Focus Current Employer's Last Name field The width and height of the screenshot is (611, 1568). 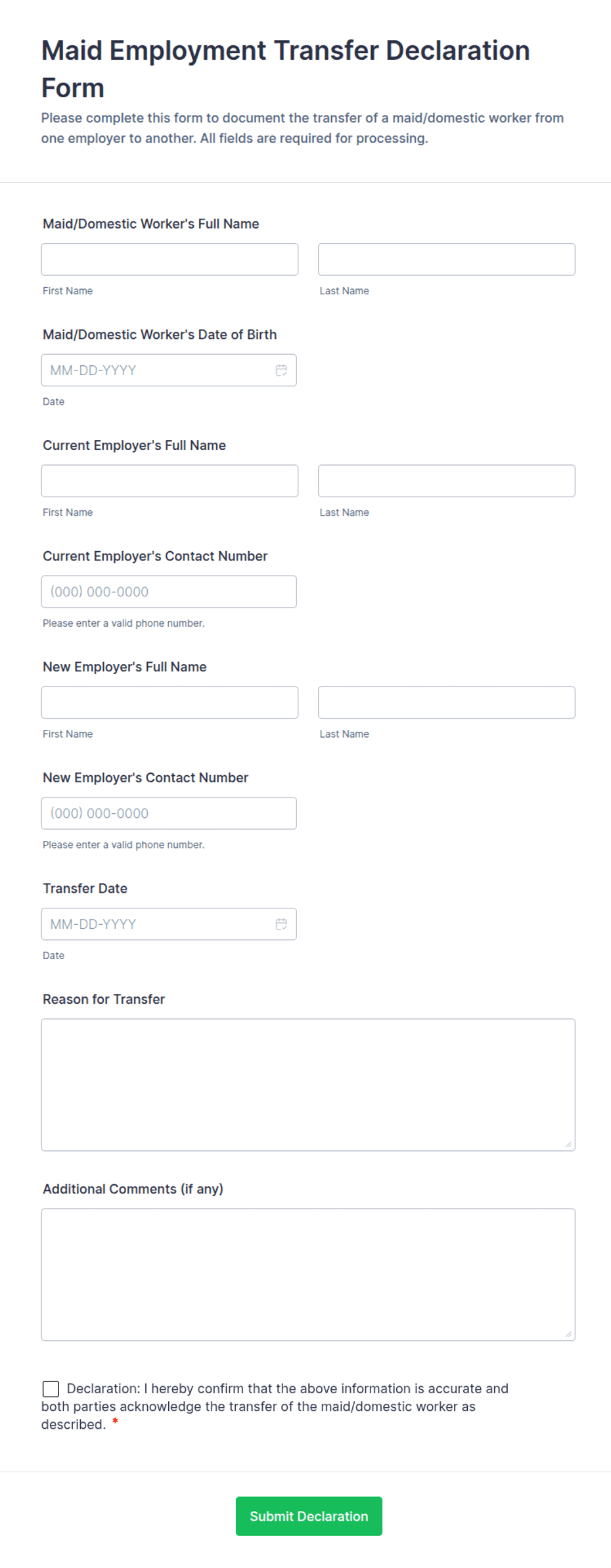[447, 481]
